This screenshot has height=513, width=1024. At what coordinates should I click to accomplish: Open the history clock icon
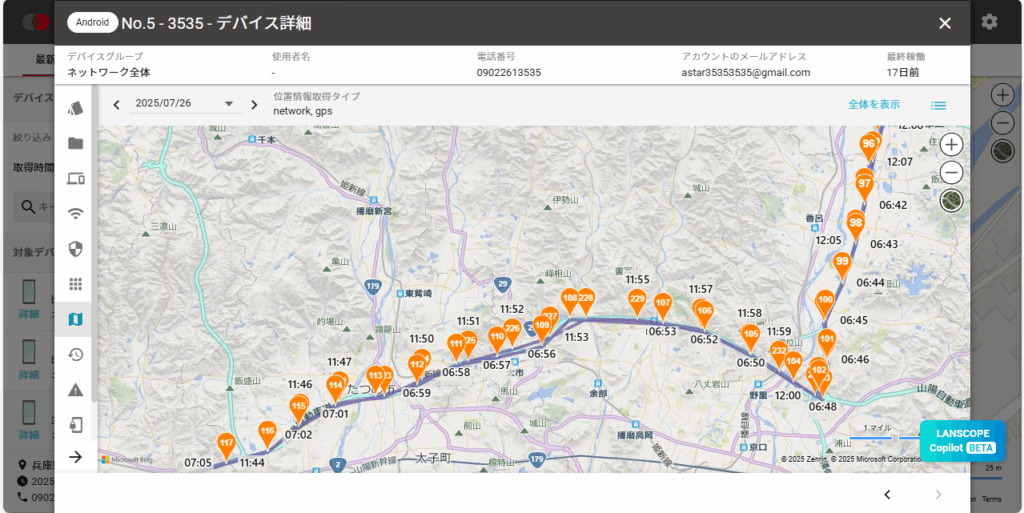pyautogui.click(x=75, y=354)
